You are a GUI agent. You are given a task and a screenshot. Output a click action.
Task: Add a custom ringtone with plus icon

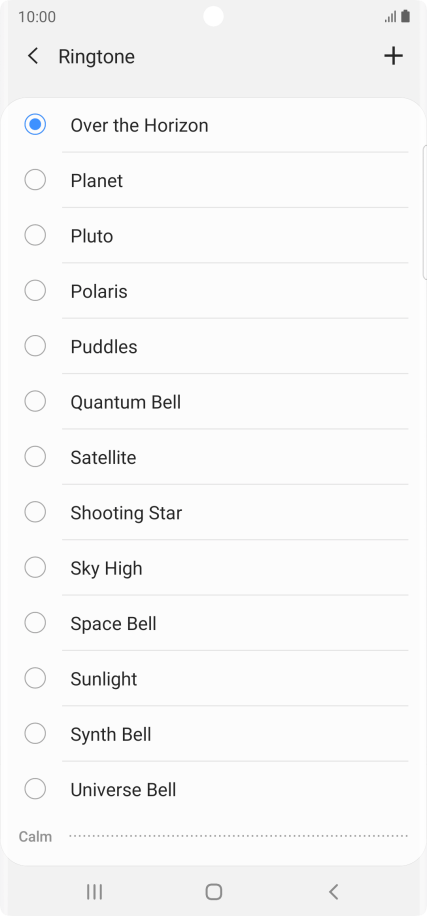(x=393, y=56)
